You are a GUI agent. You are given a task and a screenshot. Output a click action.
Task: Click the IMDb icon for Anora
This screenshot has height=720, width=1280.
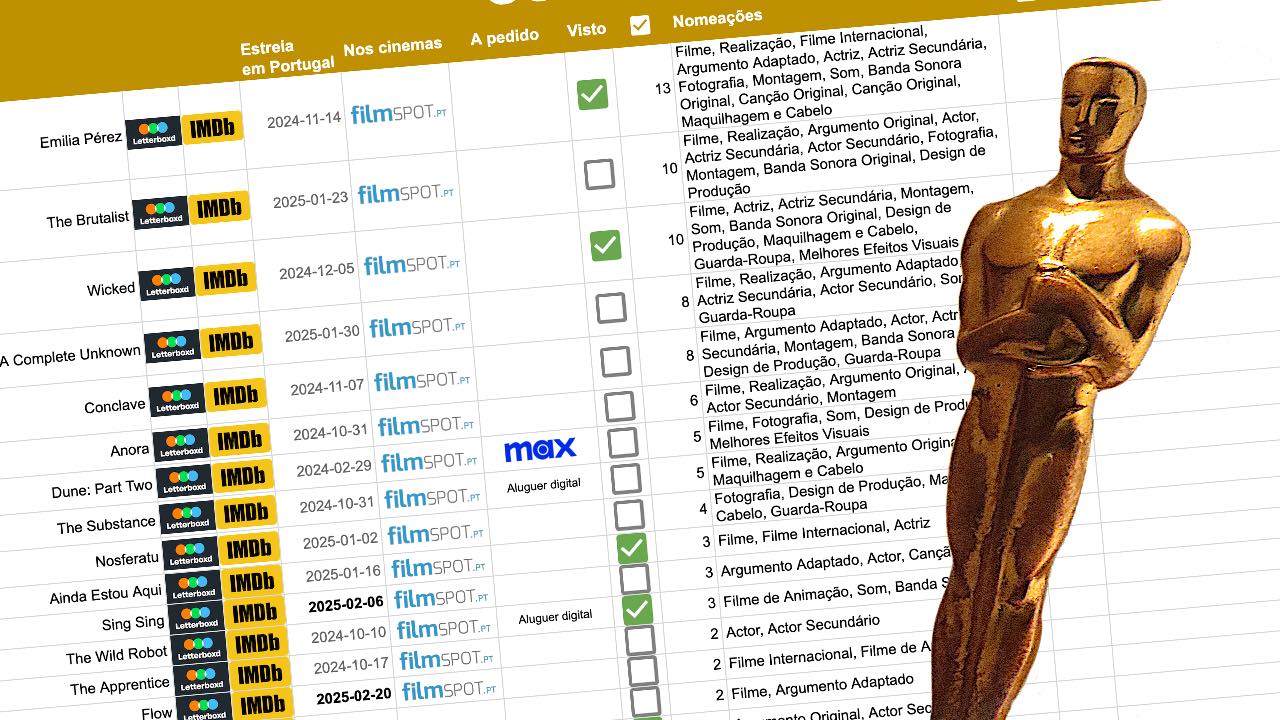click(239, 440)
